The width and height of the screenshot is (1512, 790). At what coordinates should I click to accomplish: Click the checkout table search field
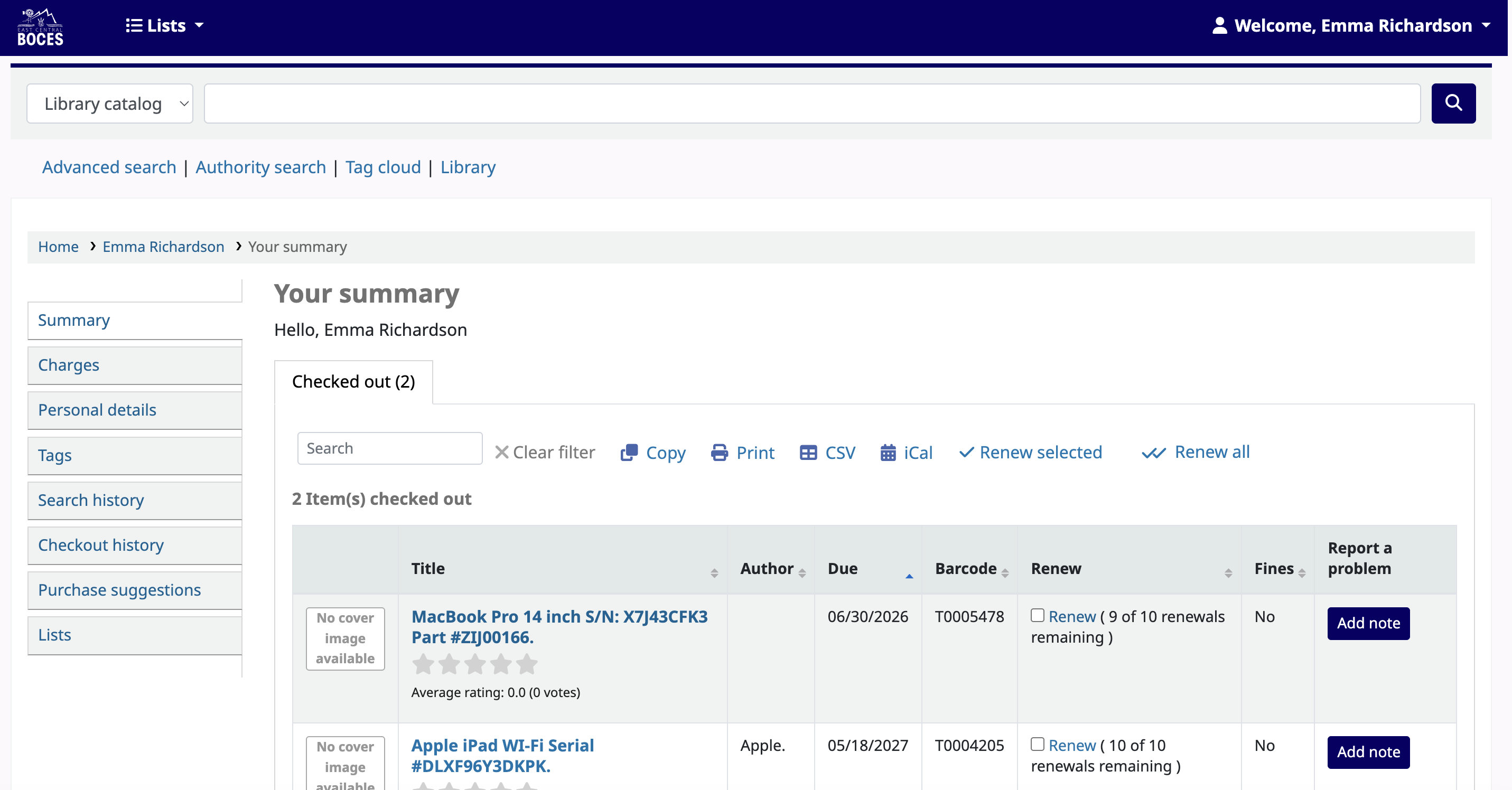pyautogui.click(x=389, y=447)
